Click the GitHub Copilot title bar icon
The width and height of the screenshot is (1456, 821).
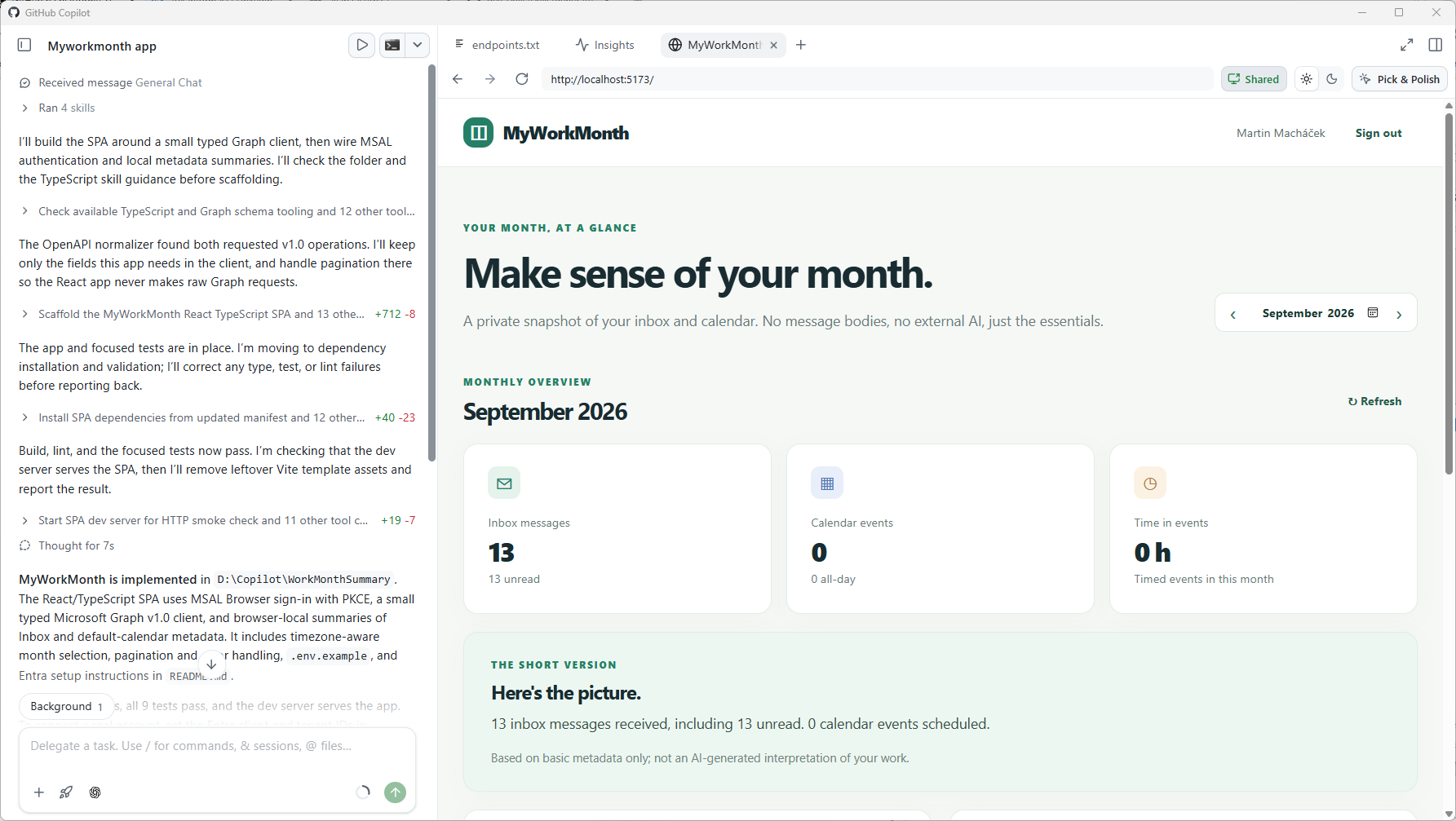[14, 12]
